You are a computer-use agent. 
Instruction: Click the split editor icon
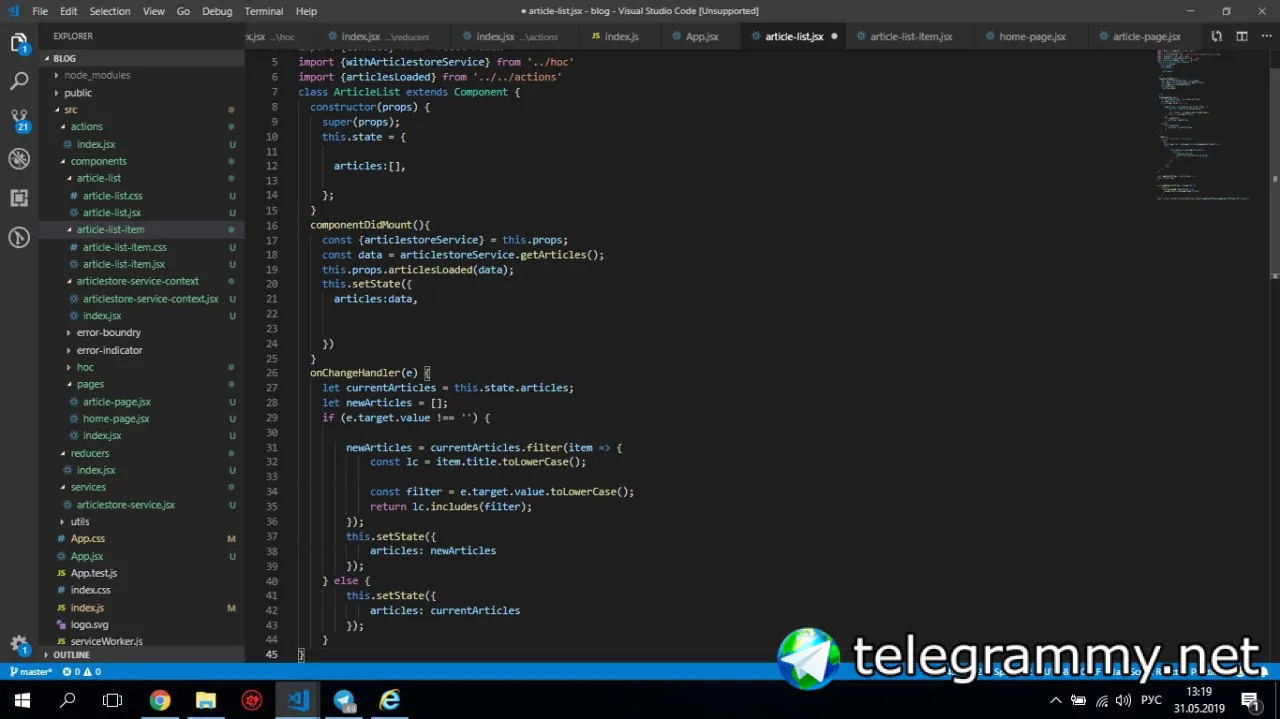pyautogui.click(x=1241, y=36)
